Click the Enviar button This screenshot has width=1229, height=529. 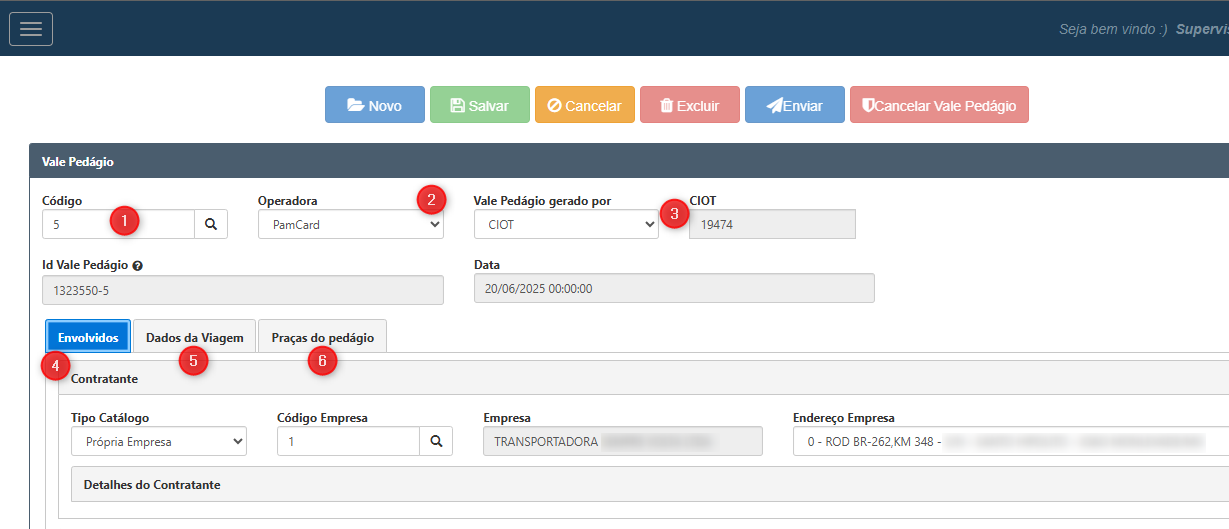point(794,105)
